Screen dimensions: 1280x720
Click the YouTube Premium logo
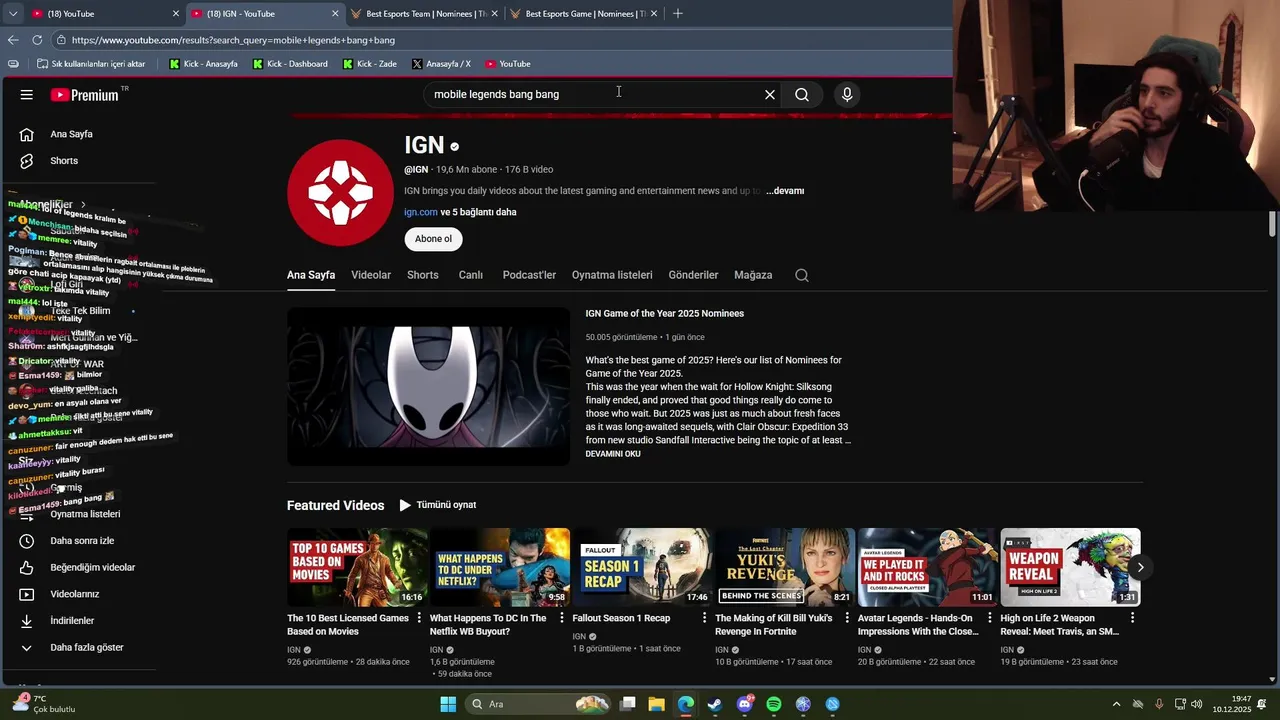click(86, 95)
